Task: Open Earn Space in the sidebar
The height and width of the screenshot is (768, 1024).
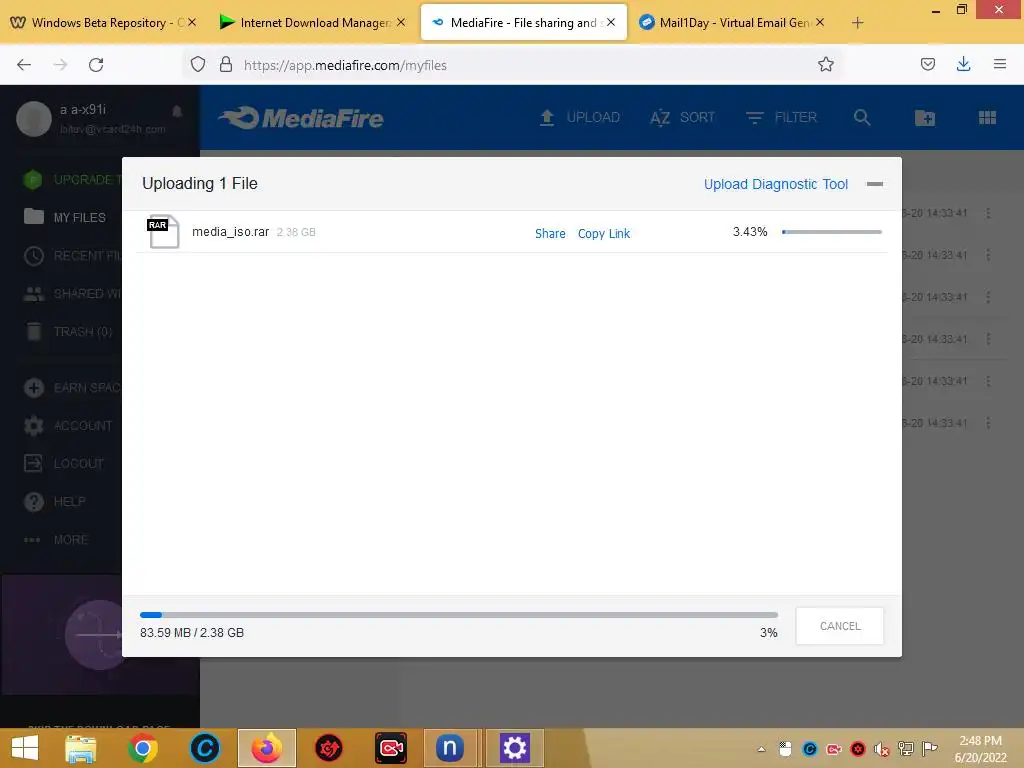Action: [x=72, y=388]
